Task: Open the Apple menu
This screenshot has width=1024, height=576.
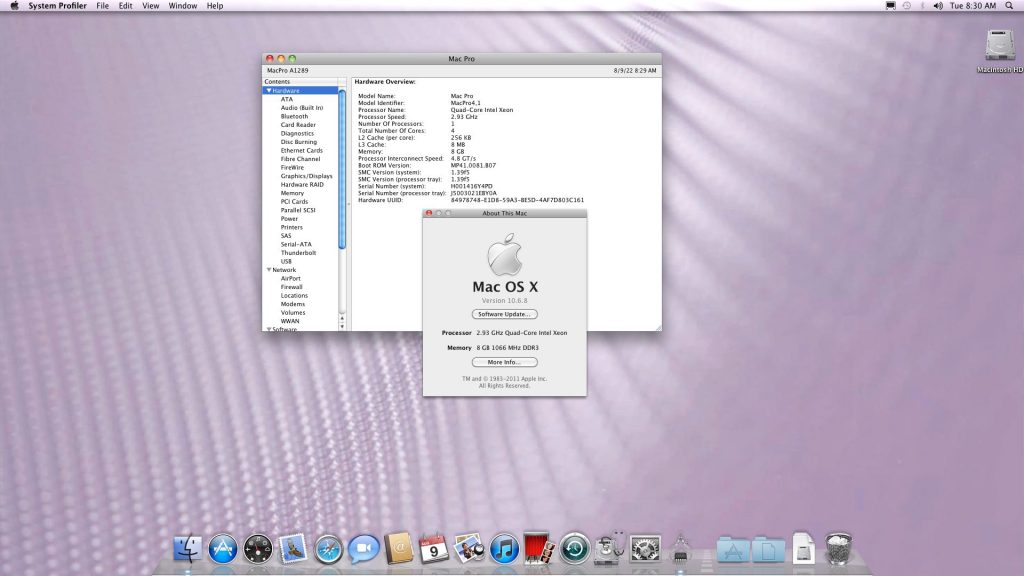Action: point(14,6)
